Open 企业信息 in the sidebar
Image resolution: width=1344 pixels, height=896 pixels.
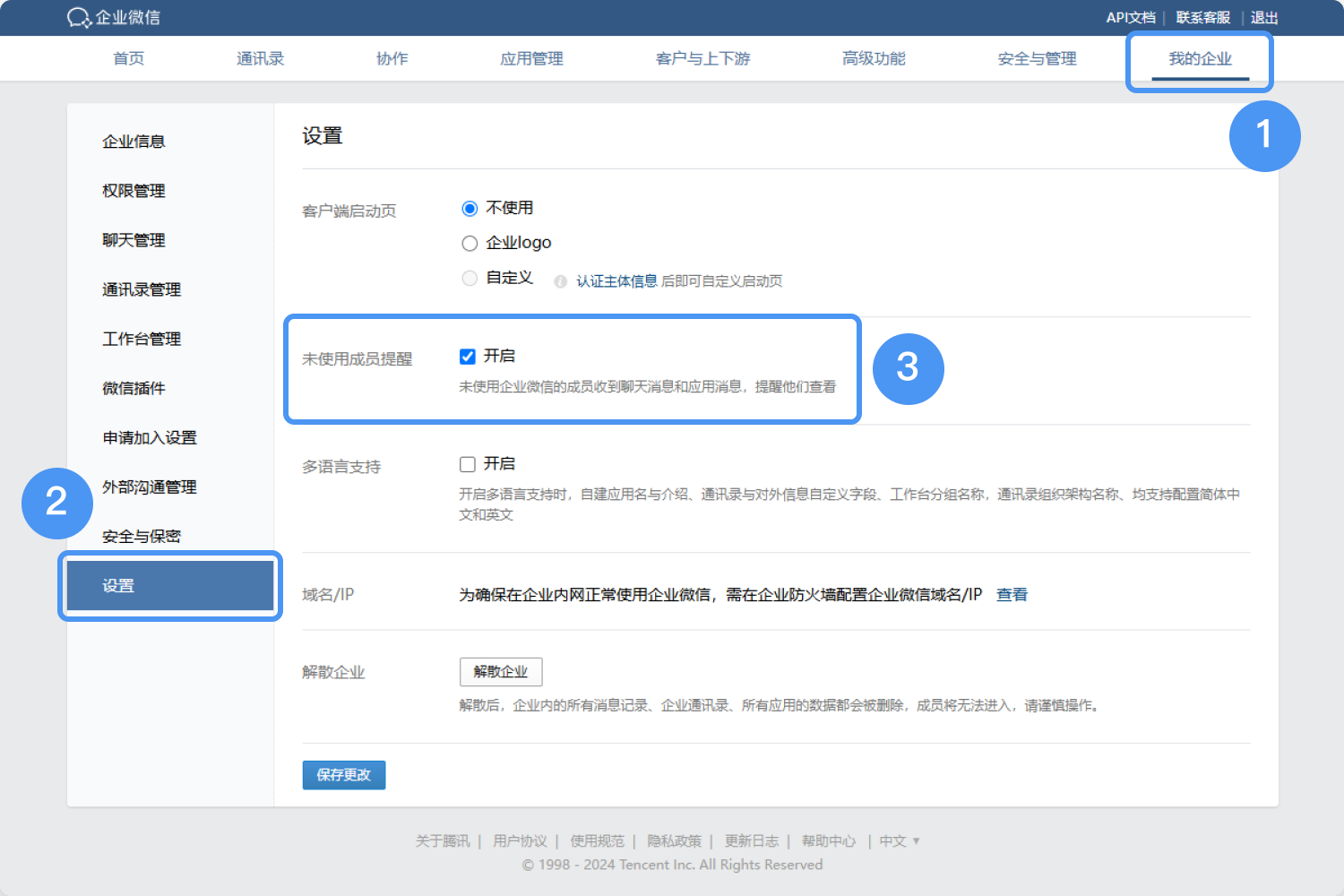point(134,142)
